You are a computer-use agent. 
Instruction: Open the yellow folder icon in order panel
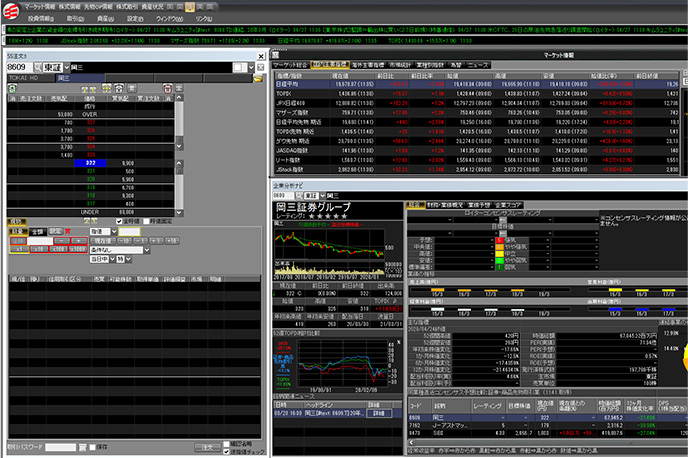click(258, 78)
